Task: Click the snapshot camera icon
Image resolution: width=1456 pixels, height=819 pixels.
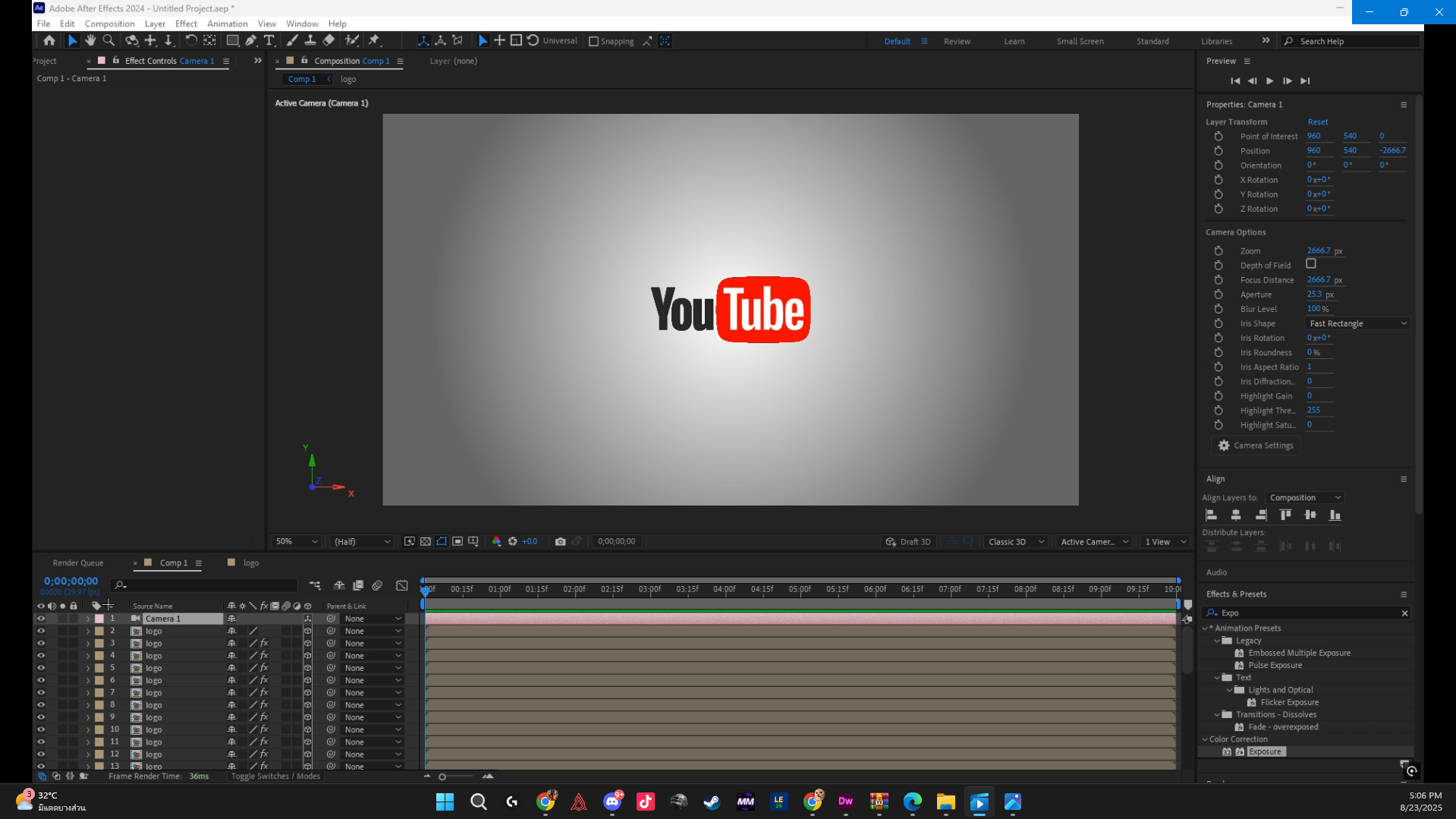Action: pyautogui.click(x=560, y=541)
